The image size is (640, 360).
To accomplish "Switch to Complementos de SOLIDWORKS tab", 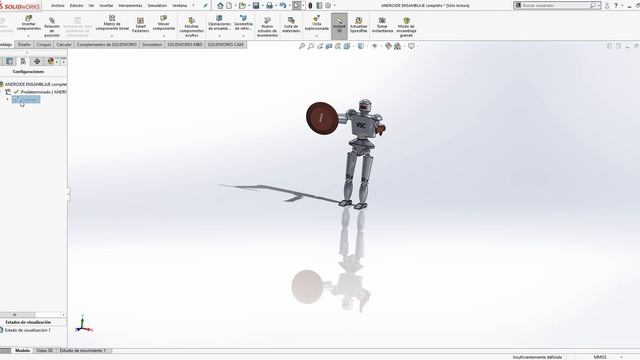I will [107, 44].
